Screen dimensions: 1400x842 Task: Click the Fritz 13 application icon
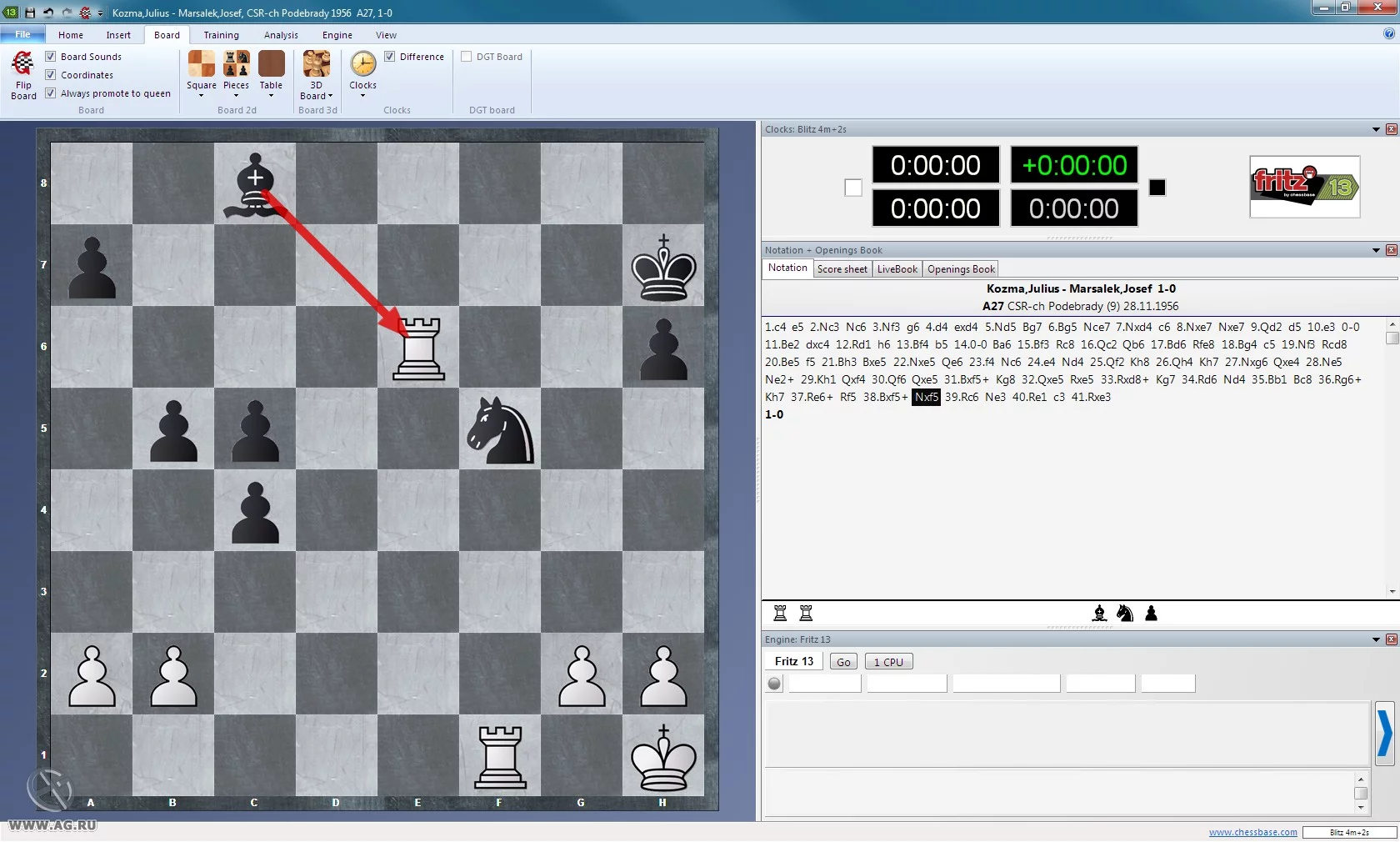coord(11,13)
